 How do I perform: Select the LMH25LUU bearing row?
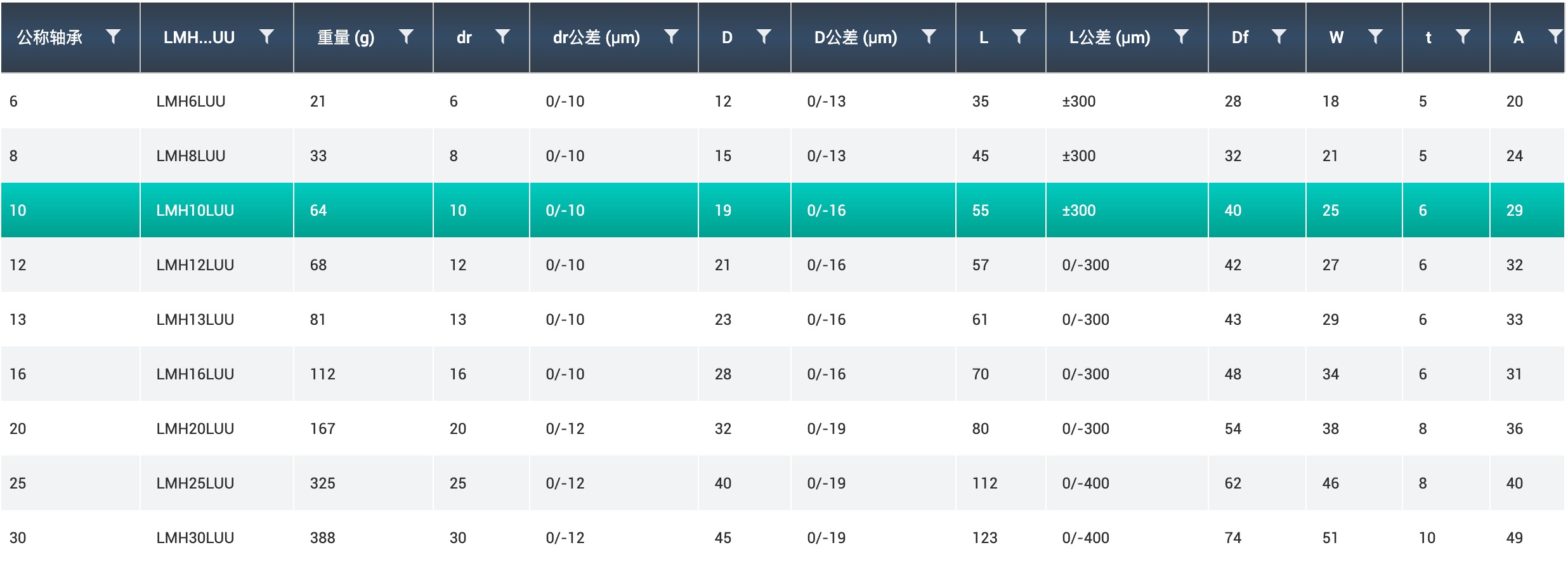coord(195,483)
